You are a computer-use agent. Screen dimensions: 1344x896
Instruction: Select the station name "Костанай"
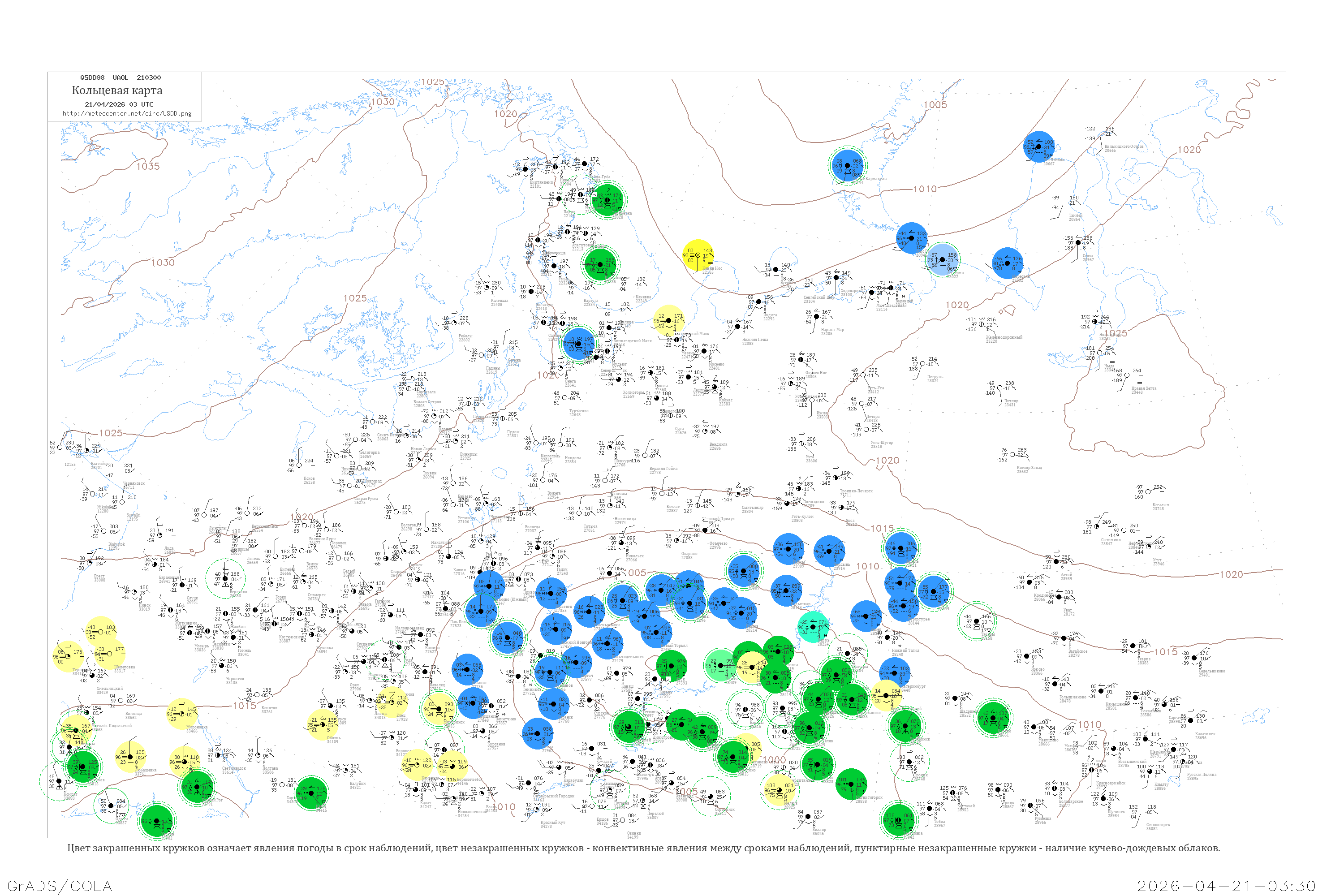tap(966, 806)
